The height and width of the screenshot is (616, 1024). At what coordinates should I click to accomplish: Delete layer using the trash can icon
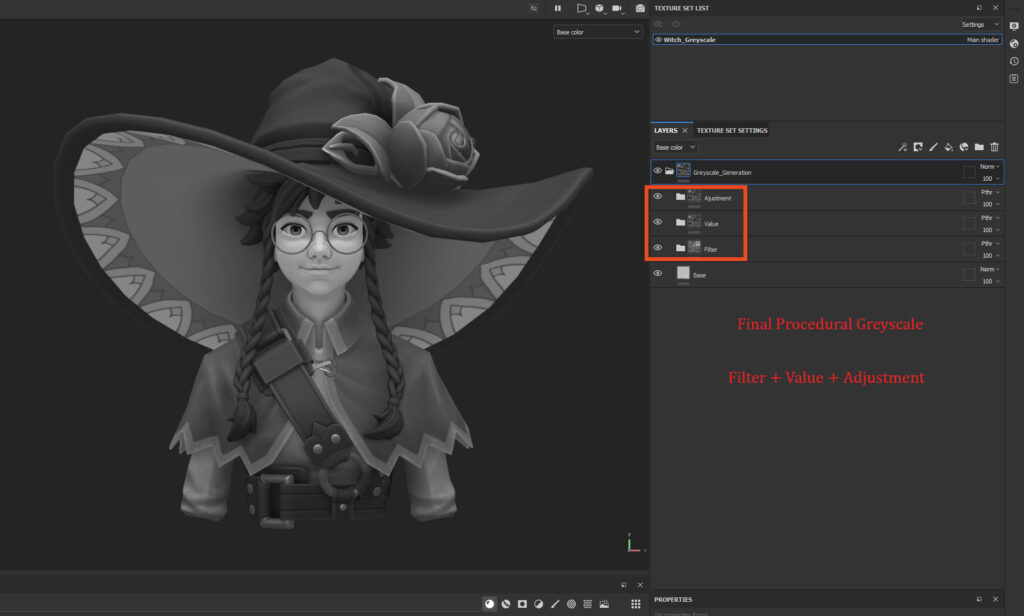tap(994, 147)
